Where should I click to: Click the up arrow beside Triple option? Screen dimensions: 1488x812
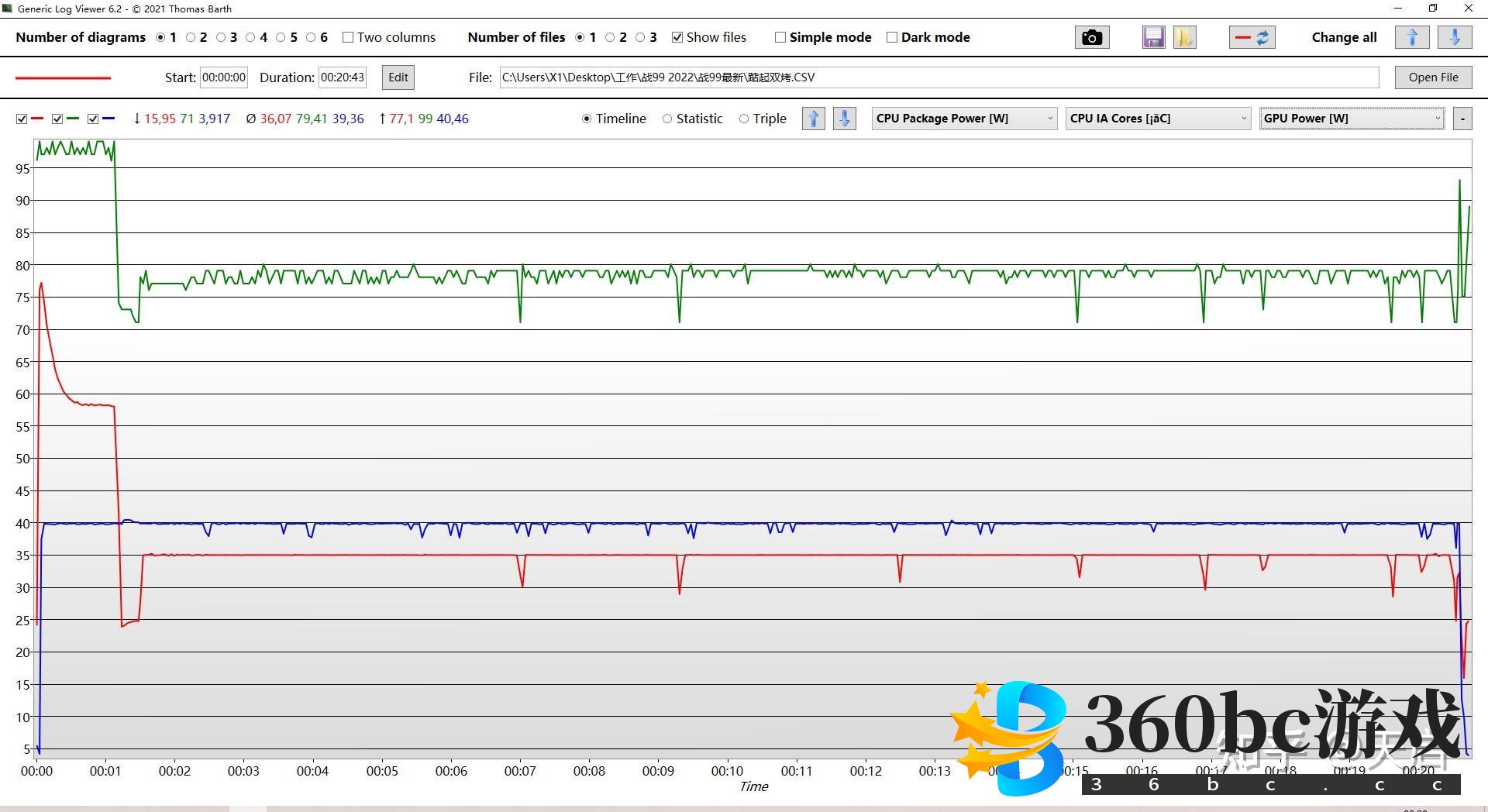click(813, 119)
